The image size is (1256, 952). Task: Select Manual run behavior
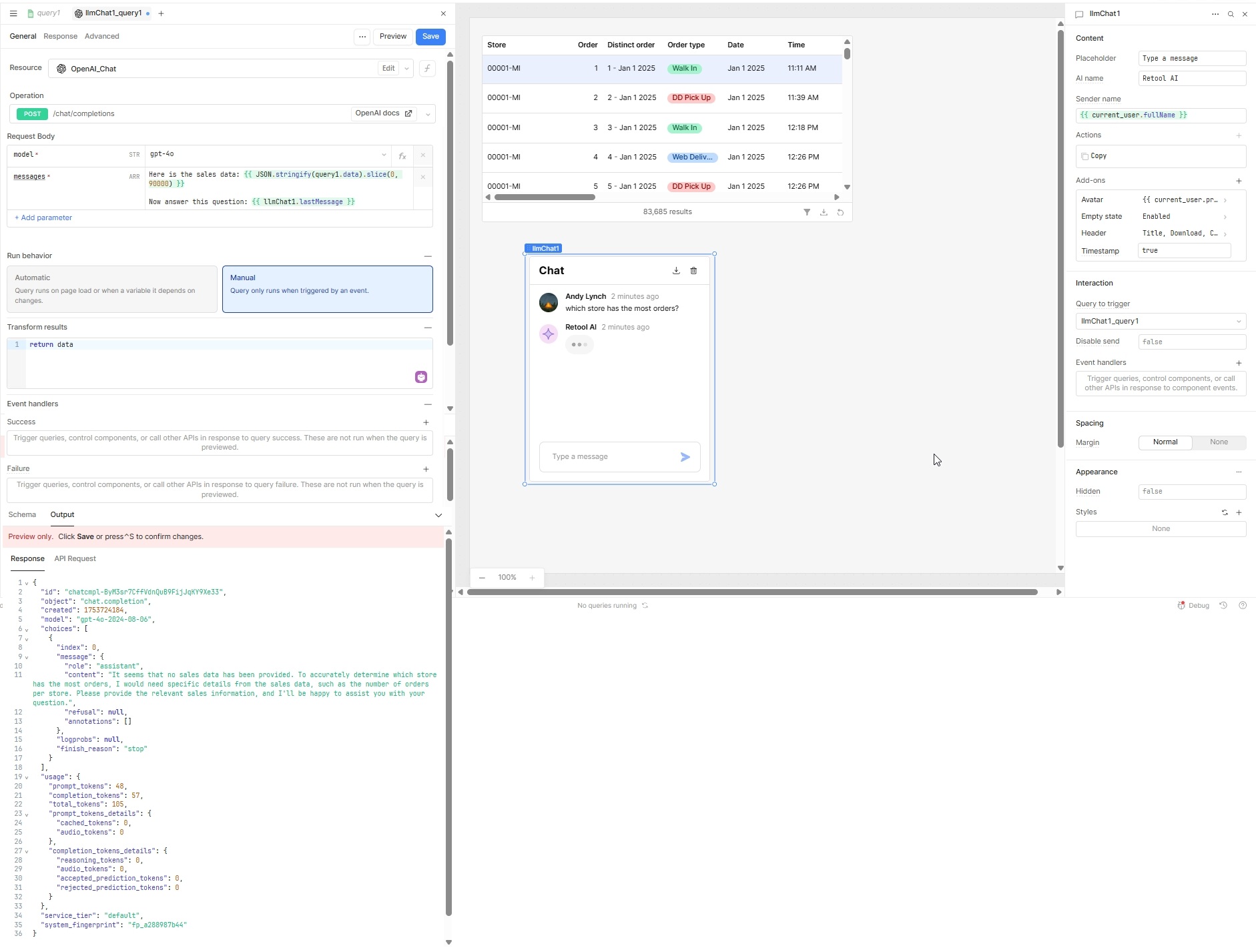[x=327, y=290]
